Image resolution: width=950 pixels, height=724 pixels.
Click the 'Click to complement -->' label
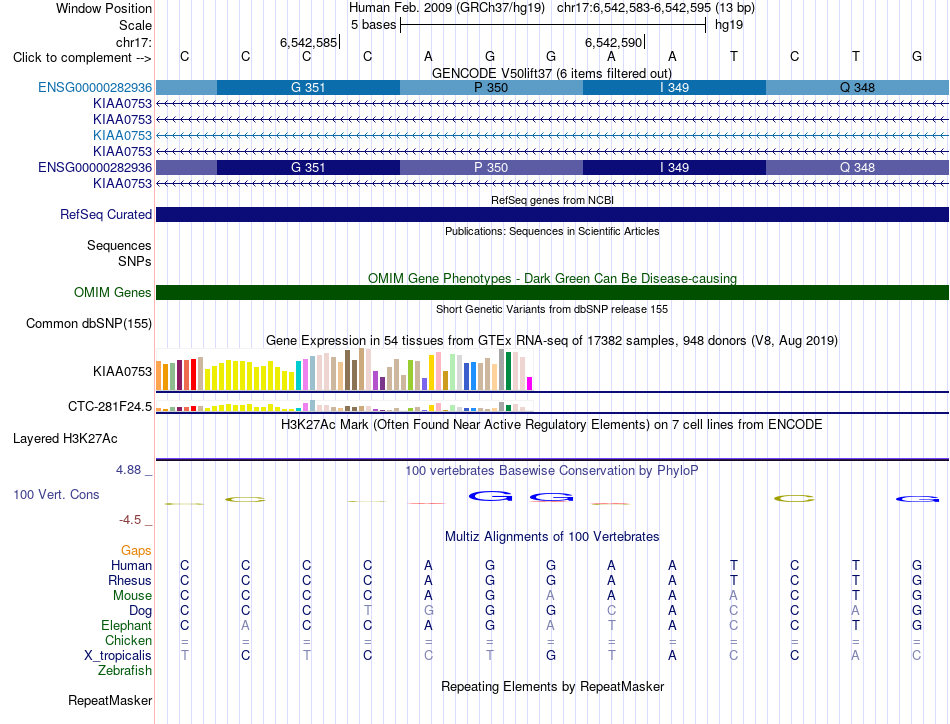[82, 58]
